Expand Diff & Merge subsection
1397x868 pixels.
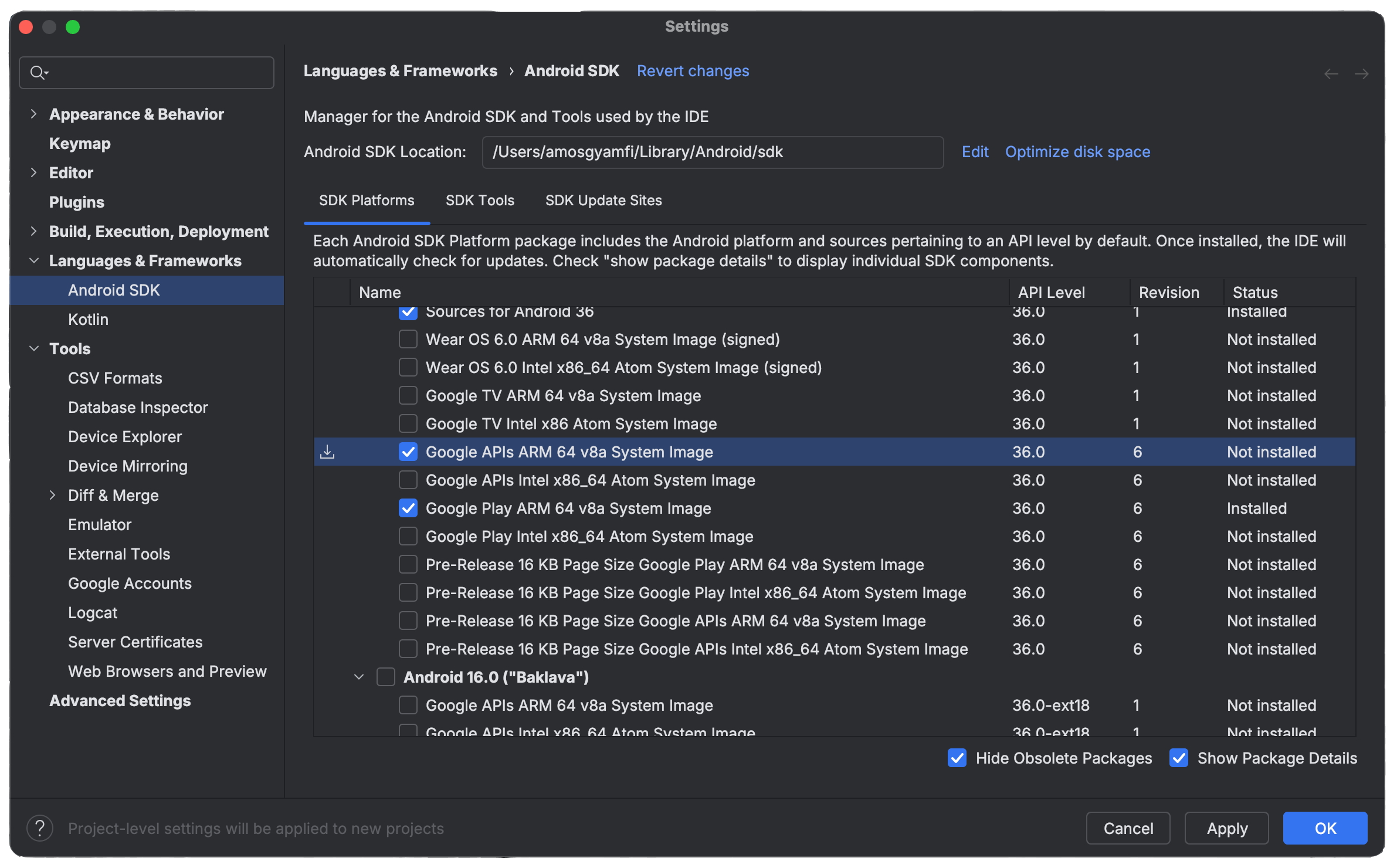[53, 495]
